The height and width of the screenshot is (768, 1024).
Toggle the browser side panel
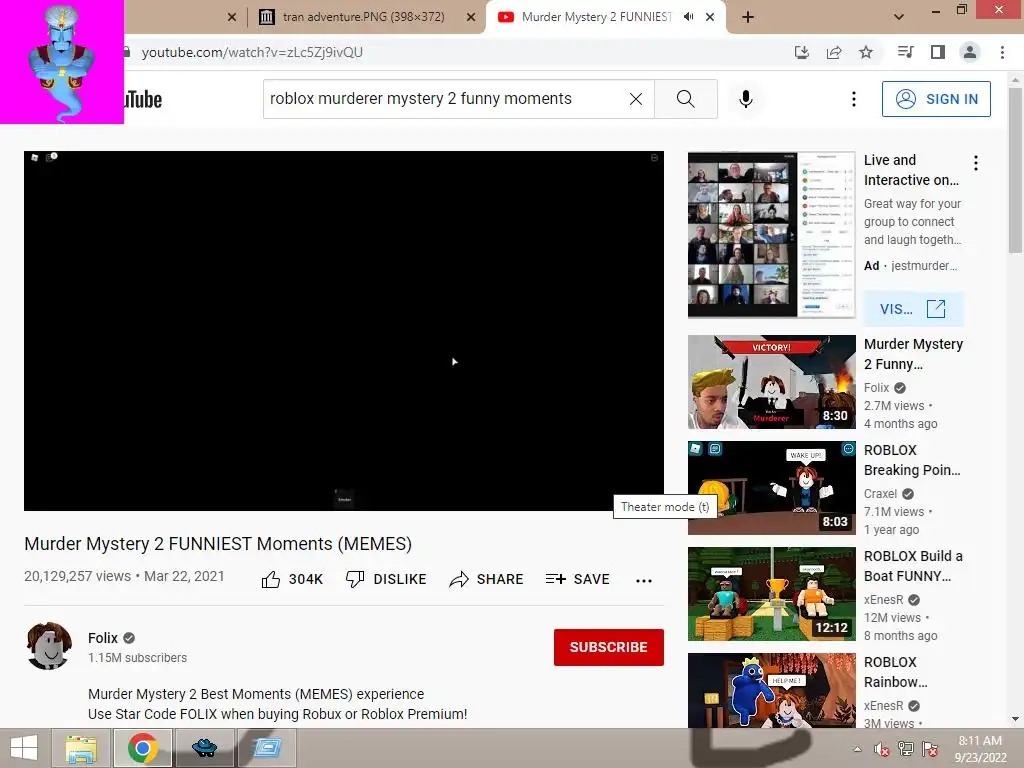click(x=938, y=52)
